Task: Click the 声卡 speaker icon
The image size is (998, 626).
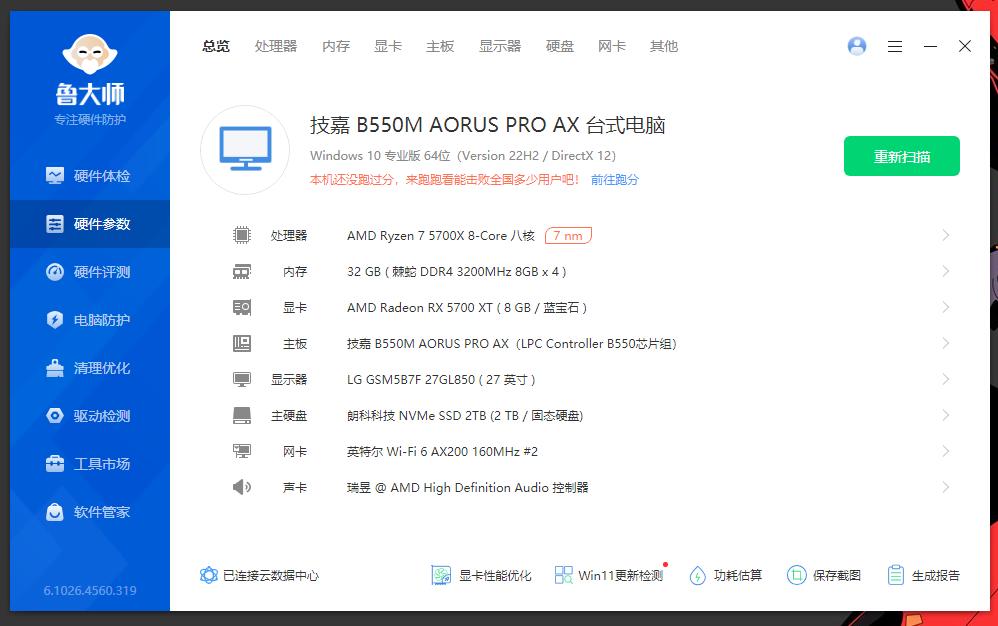Action: click(x=242, y=487)
